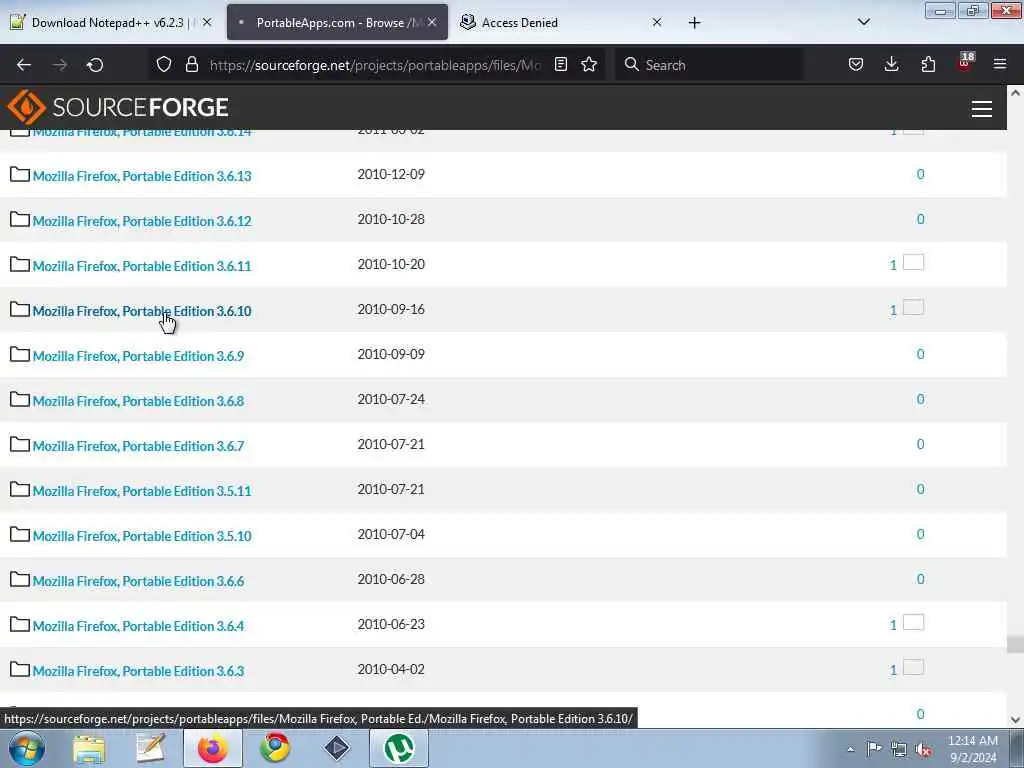Open the Pocket save icon
This screenshot has width=1024, height=768.
[x=856, y=64]
